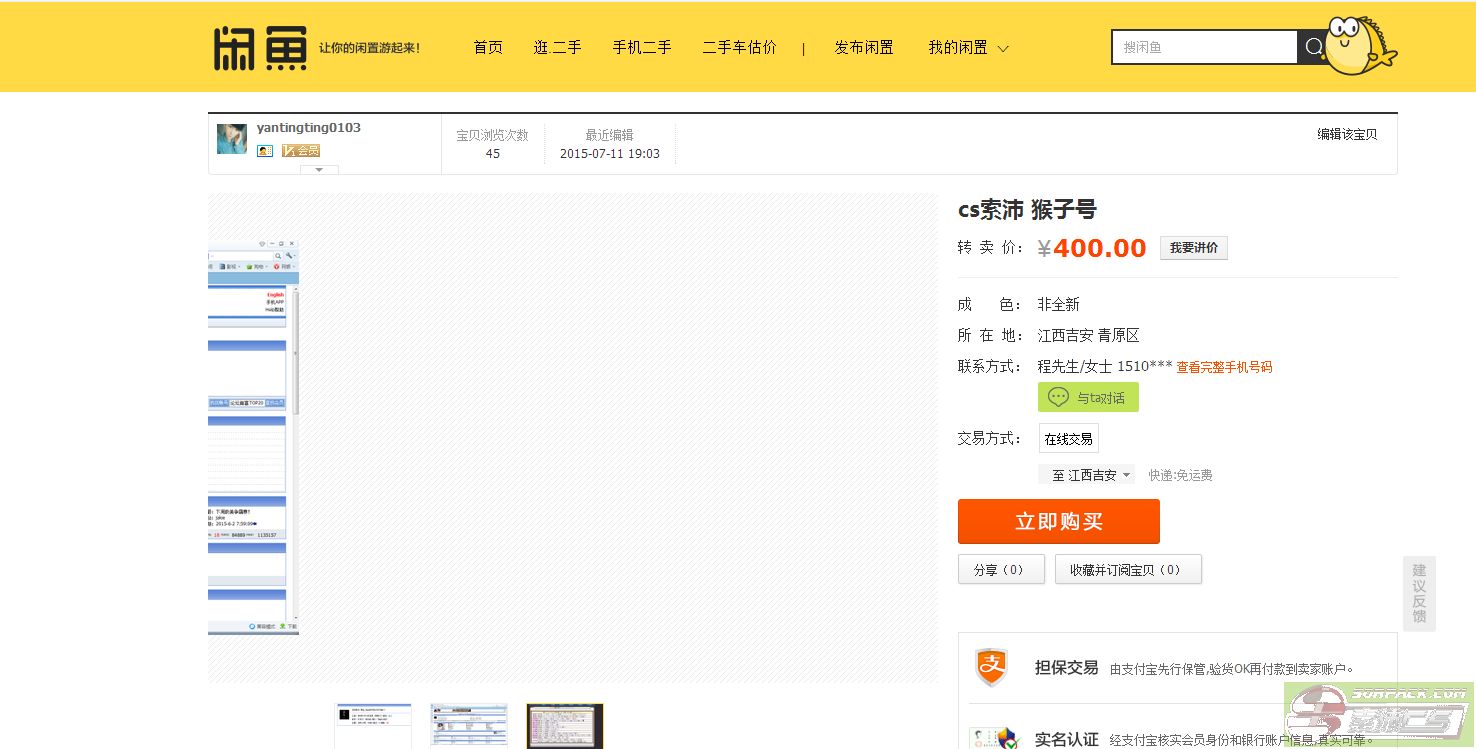Click 收藏并订阅宝贝（0） button

1128,569
